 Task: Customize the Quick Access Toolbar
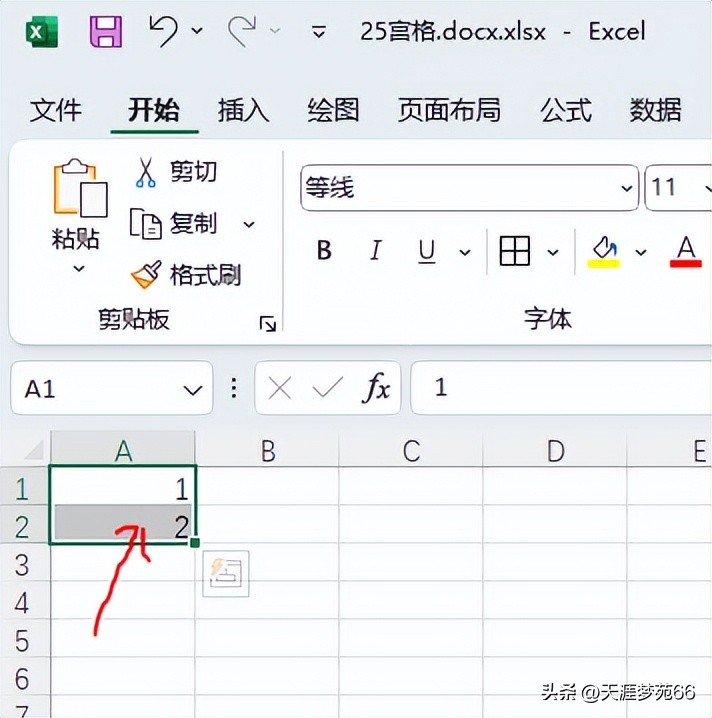(x=319, y=32)
